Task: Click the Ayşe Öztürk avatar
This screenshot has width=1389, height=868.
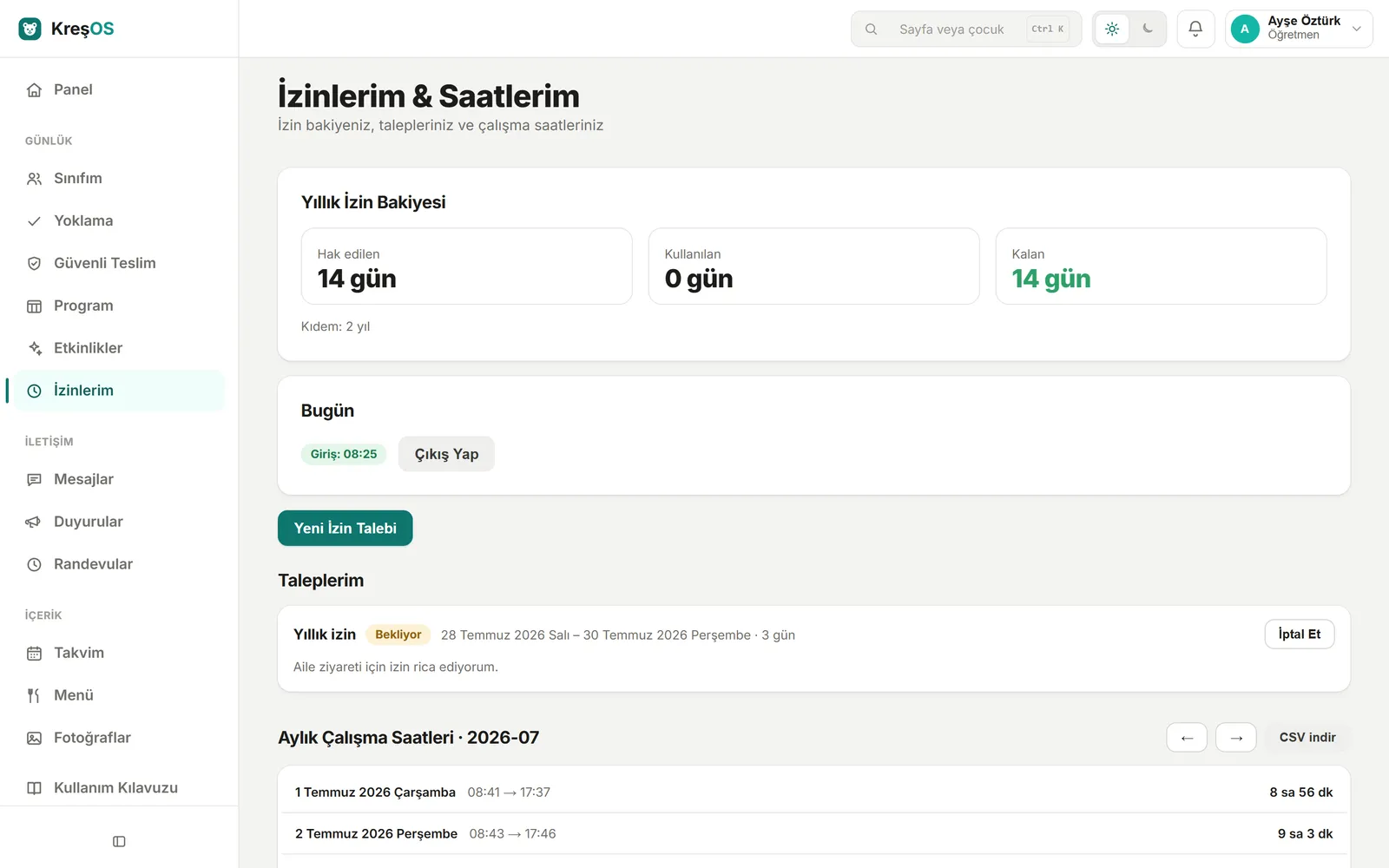Action: point(1245,29)
